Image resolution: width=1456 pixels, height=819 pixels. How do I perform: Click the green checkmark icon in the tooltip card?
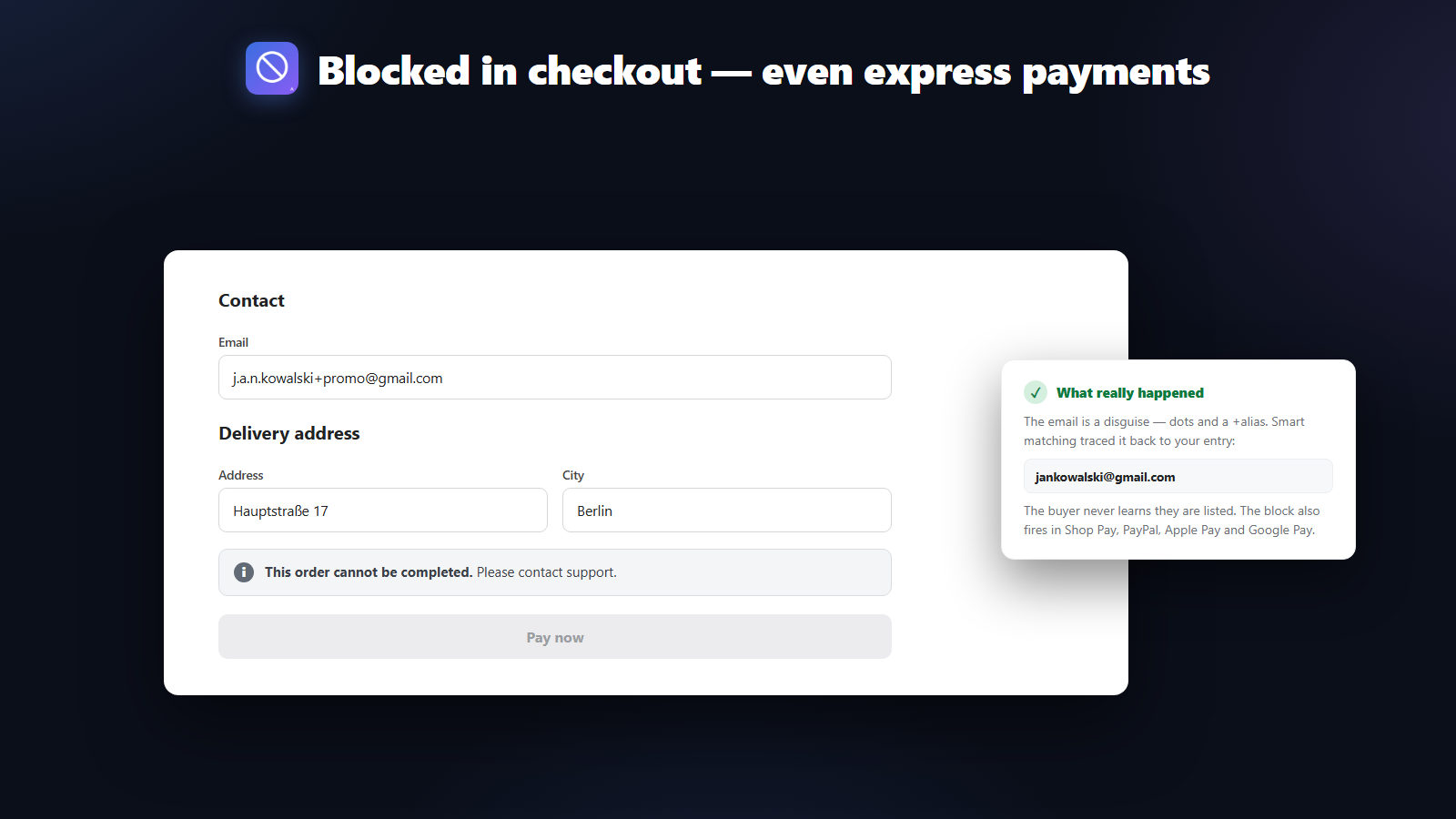pyautogui.click(x=1036, y=392)
